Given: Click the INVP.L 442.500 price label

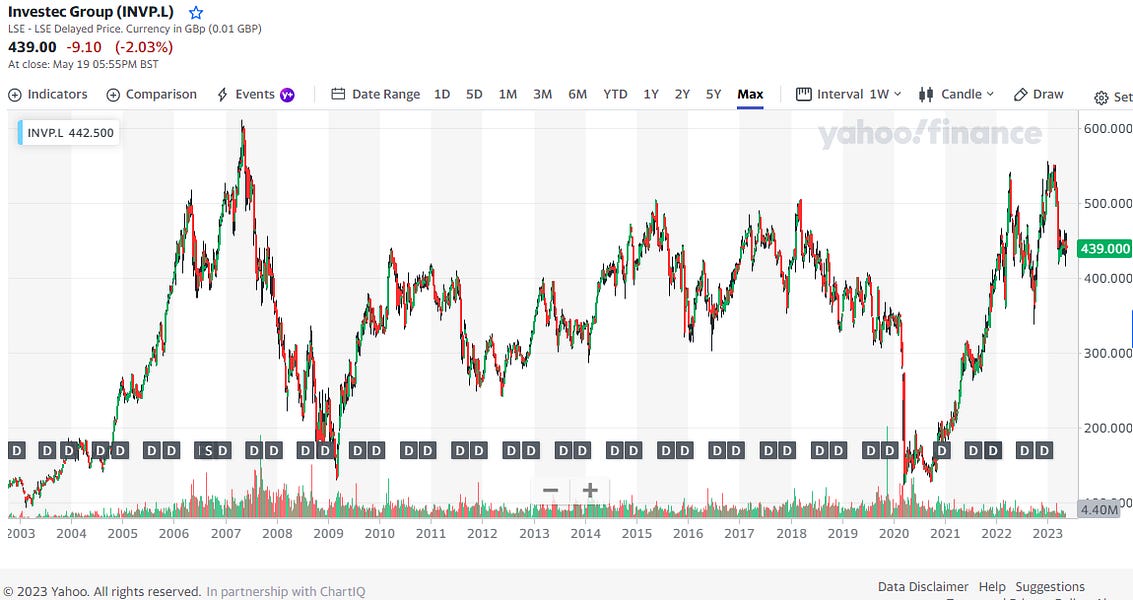Looking at the screenshot, I should point(66,131).
